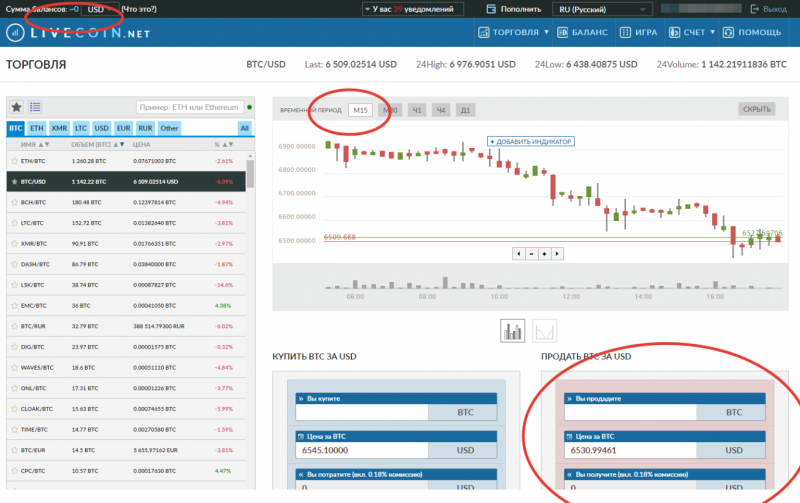The image size is (800, 503).
Task: Expand the notifications dropdown
Action: (x=413, y=9)
